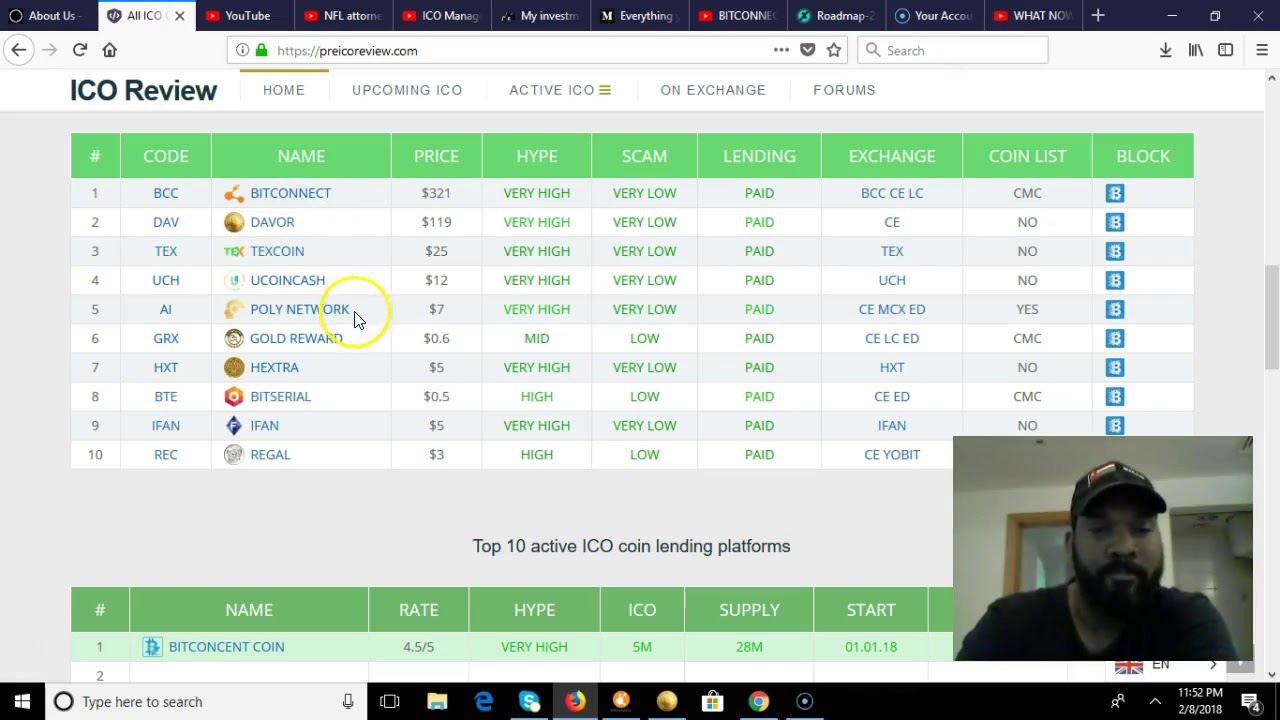
Task: Click the Davor coin logo
Action: point(234,222)
